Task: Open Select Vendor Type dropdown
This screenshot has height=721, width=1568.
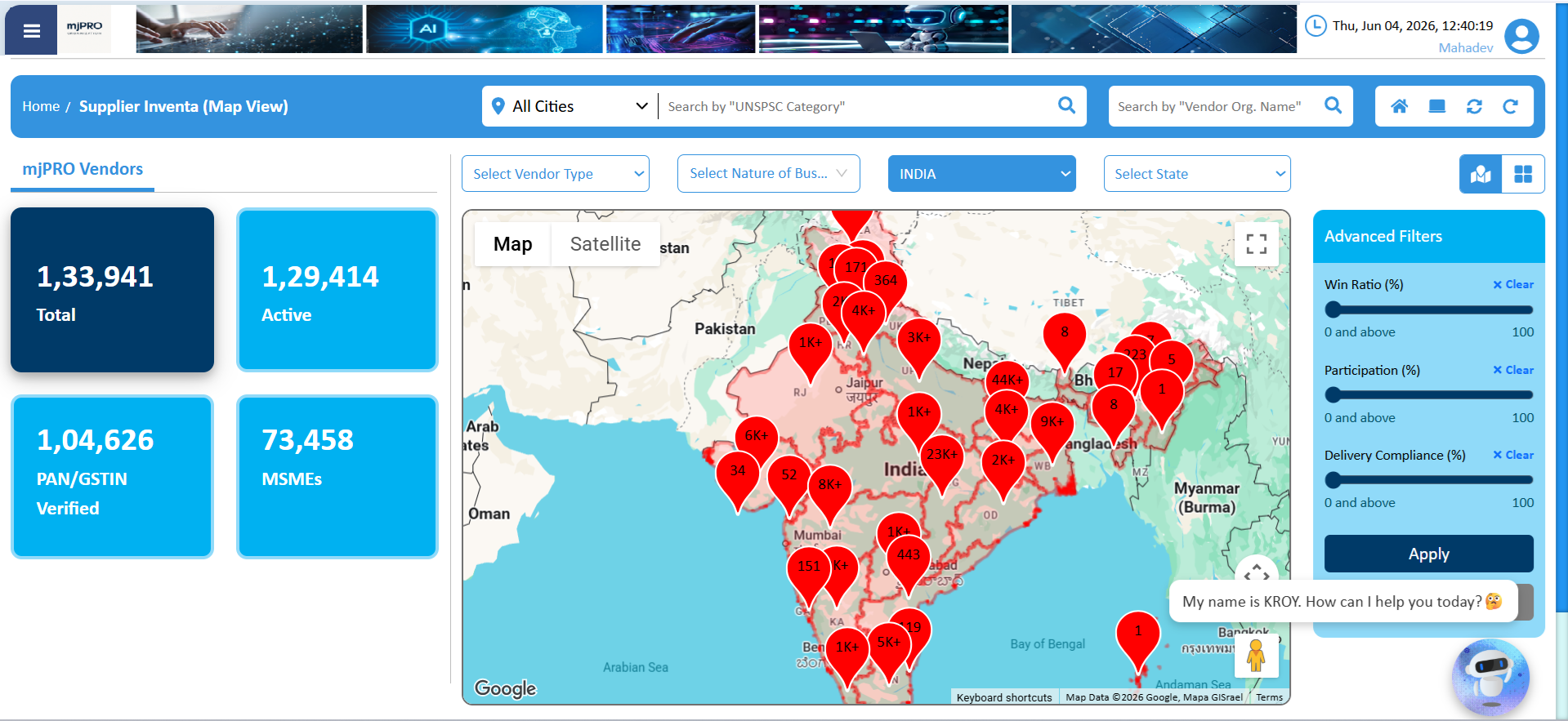Action: click(x=556, y=174)
